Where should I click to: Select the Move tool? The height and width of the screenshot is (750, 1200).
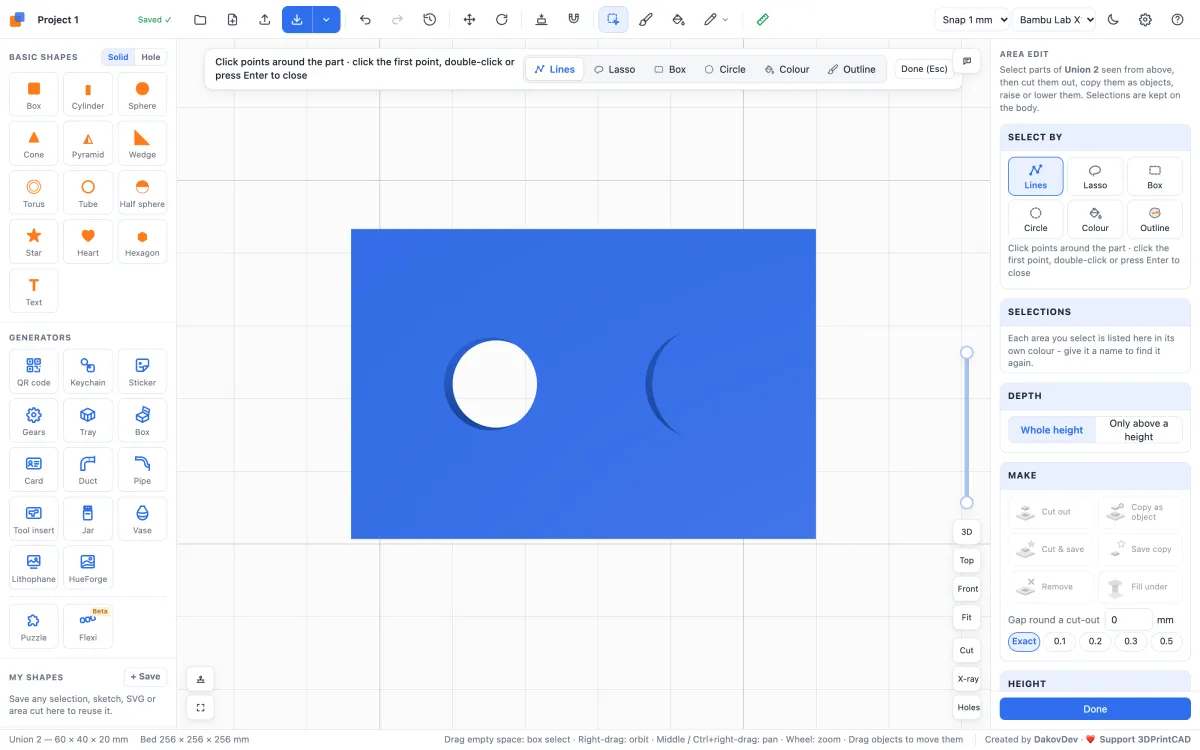pyautogui.click(x=469, y=20)
